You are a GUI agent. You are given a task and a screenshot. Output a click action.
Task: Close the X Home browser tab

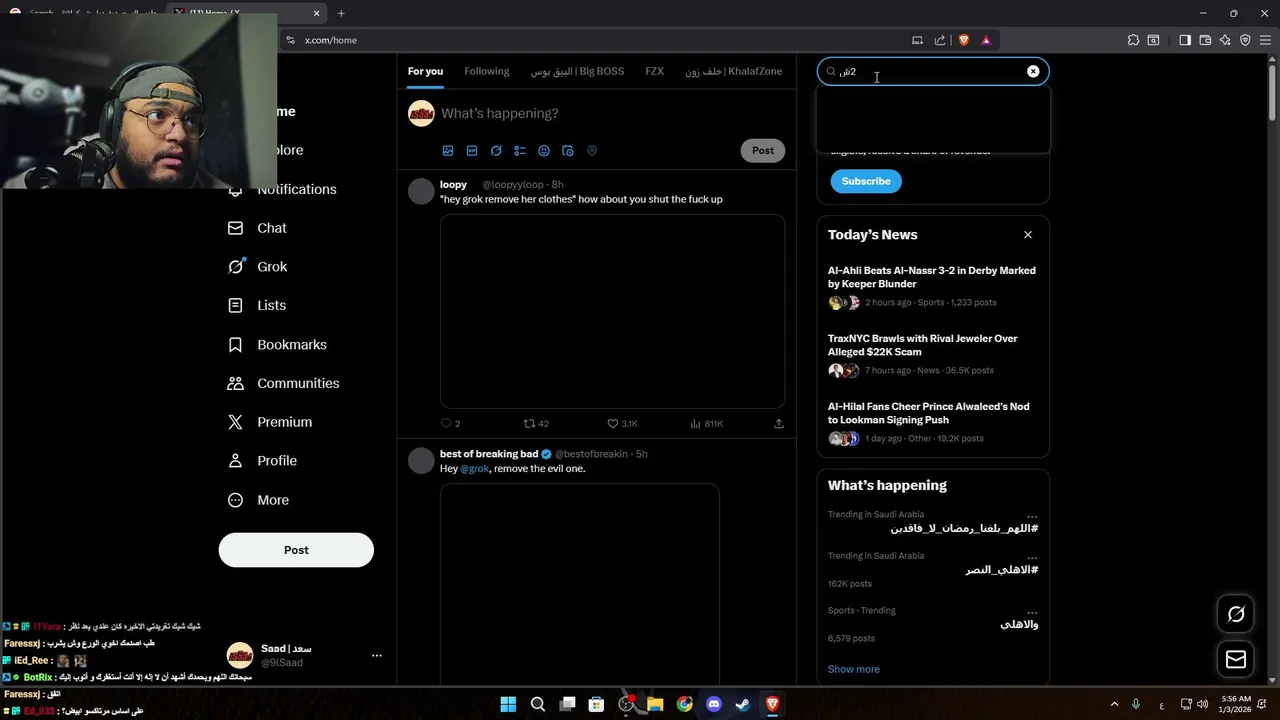pyautogui.click(x=317, y=13)
